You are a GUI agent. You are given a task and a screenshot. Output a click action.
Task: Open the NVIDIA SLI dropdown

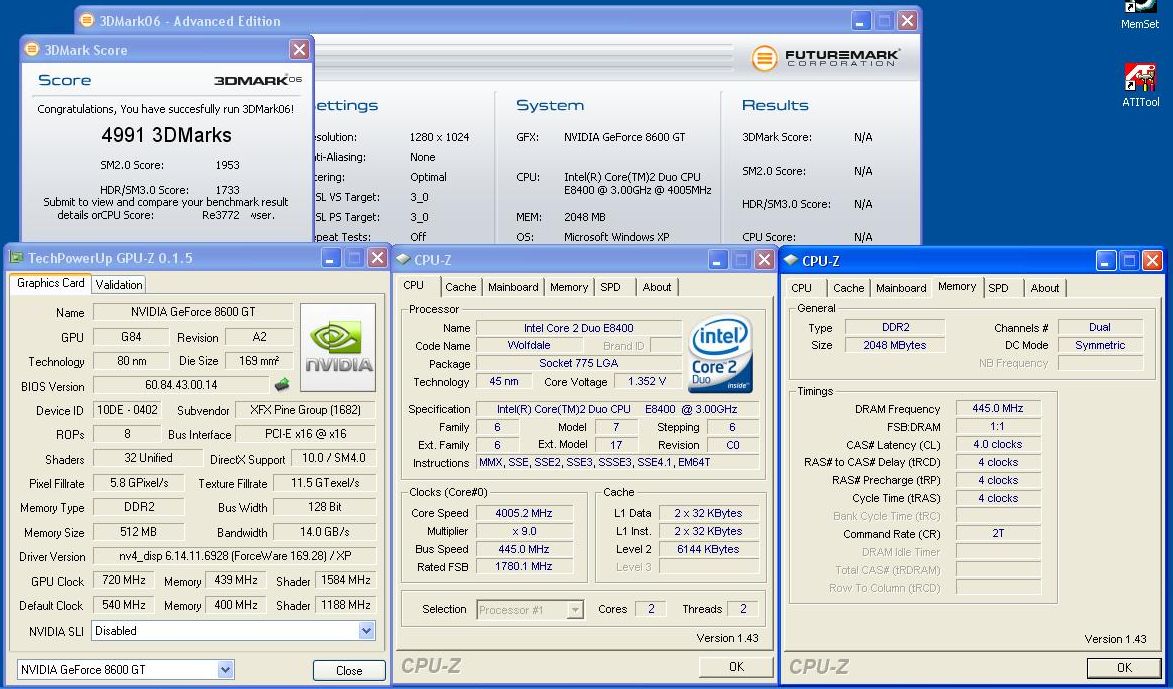coord(366,631)
